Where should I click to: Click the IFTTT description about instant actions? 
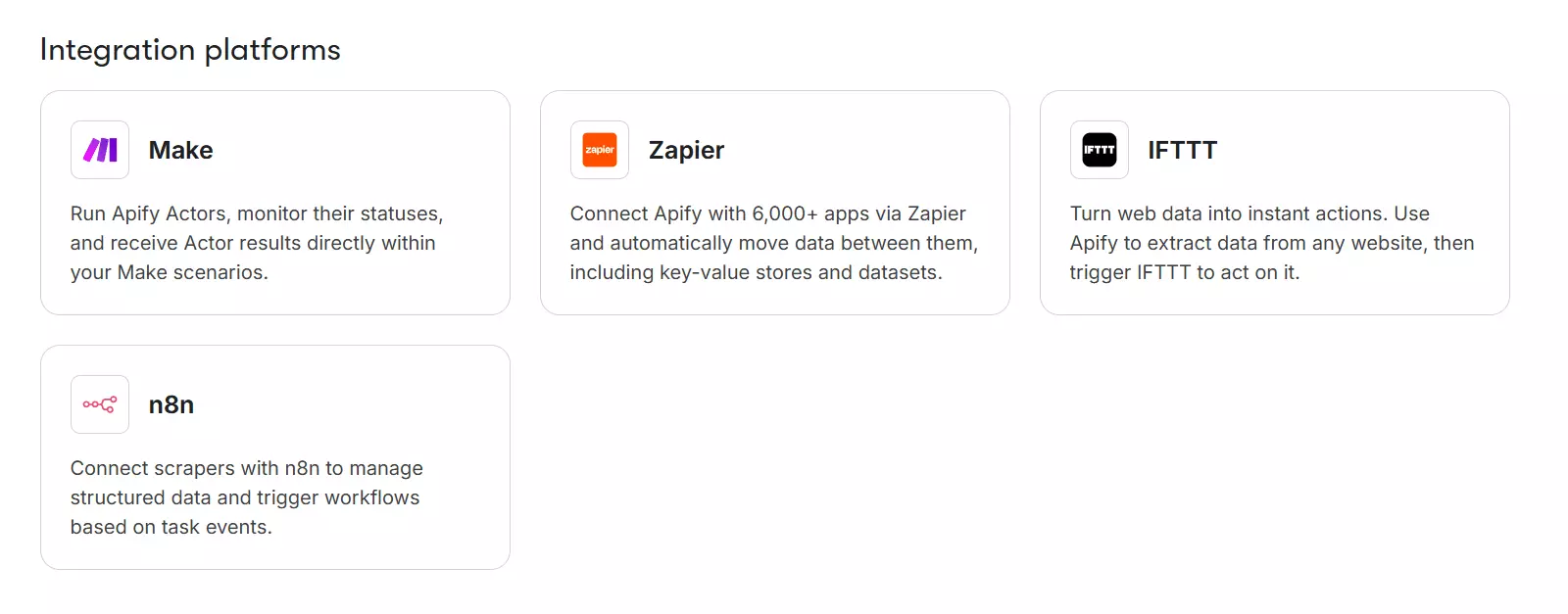click(x=1271, y=243)
